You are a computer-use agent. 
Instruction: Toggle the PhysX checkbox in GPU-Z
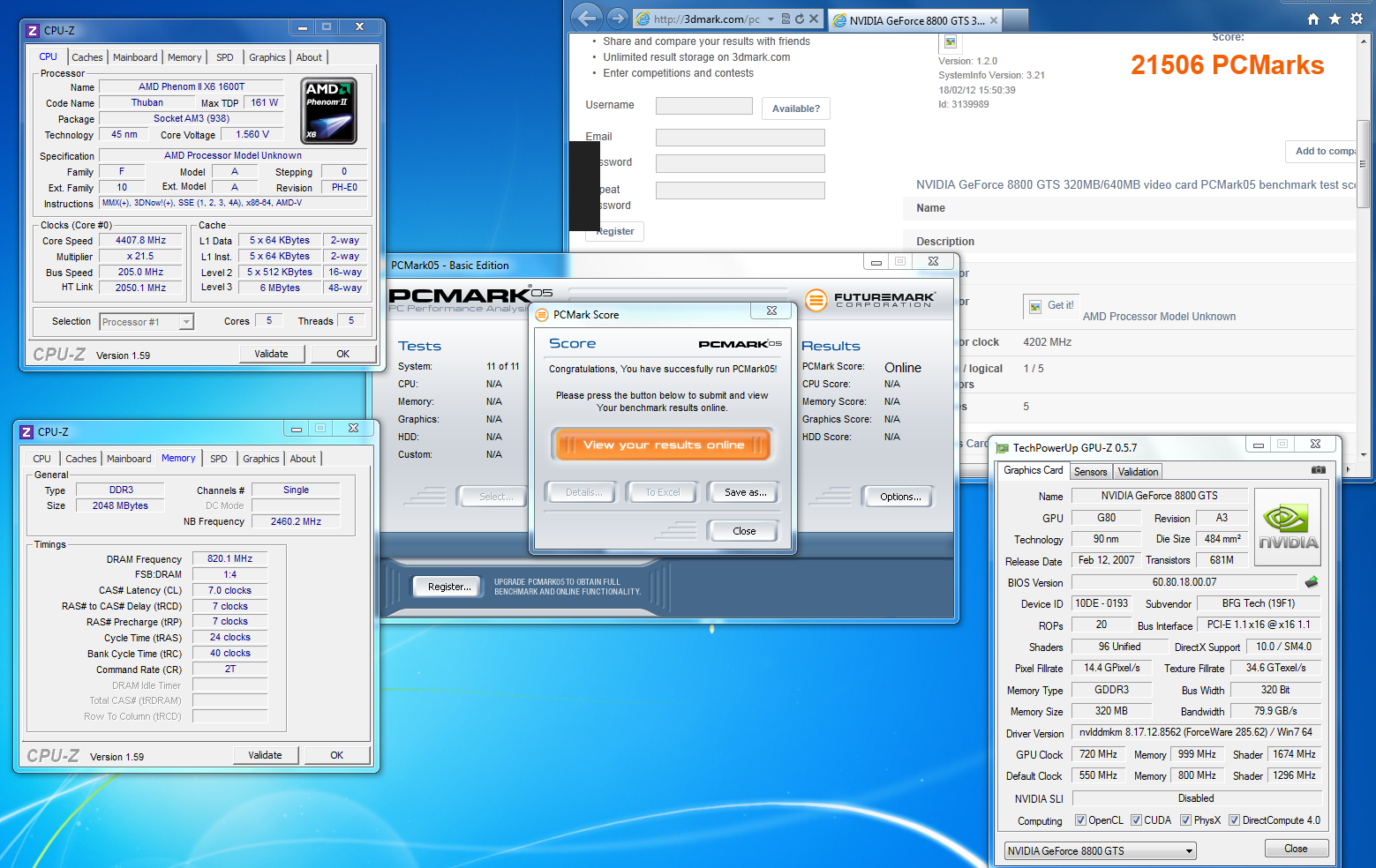pyautogui.click(x=1185, y=820)
